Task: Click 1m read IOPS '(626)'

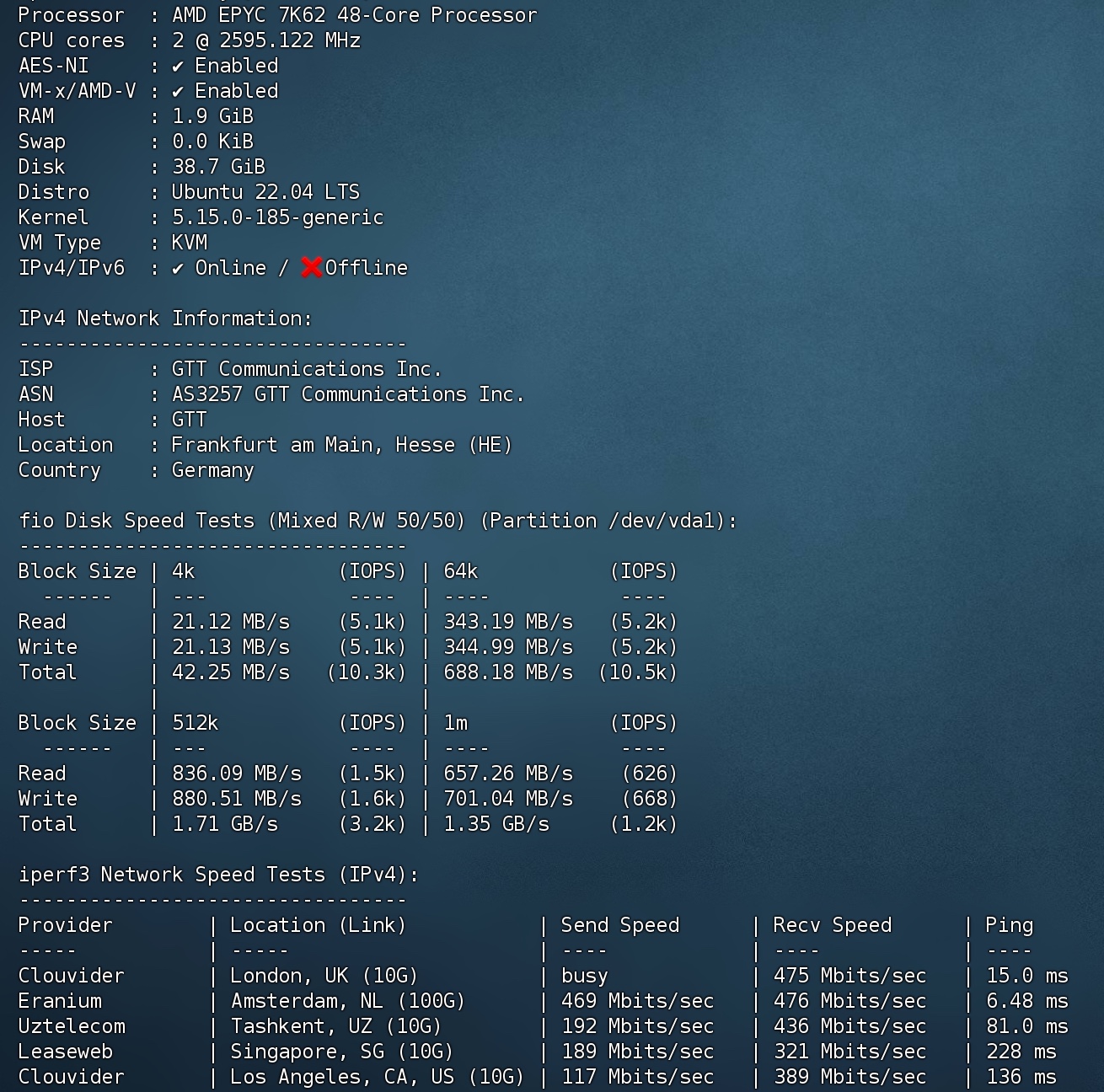Action: tap(650, 773)
